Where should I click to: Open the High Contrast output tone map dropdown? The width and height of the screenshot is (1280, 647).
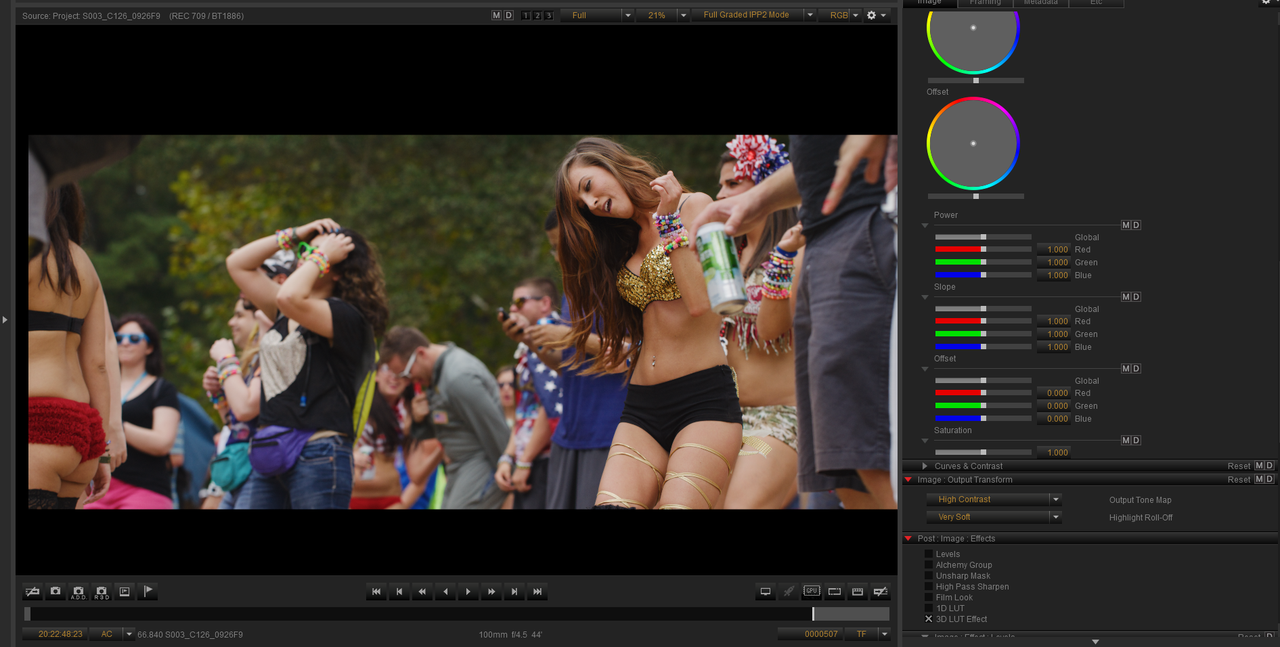[x=993, y=499]
